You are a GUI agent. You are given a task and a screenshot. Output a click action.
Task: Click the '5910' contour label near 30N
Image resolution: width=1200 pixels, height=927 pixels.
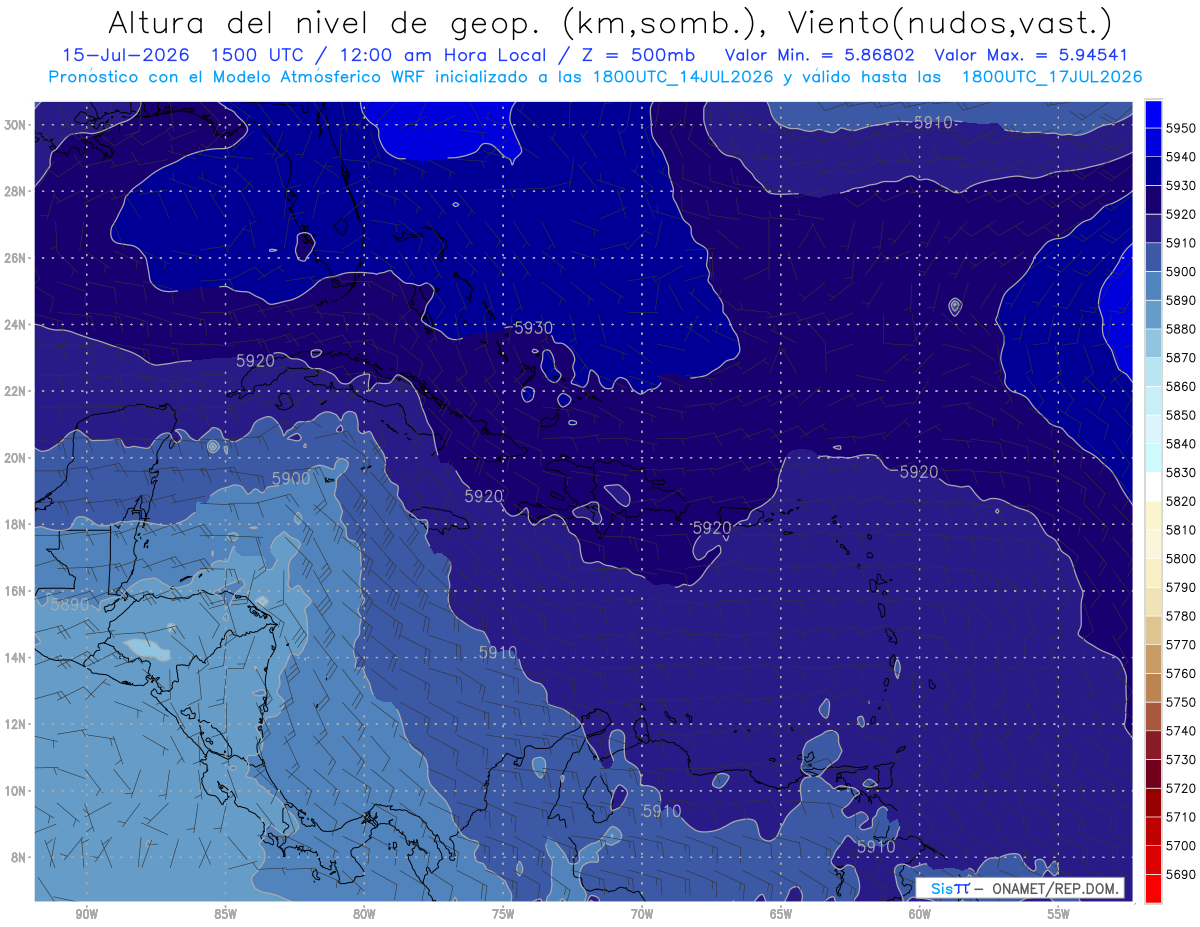point(934,123)
